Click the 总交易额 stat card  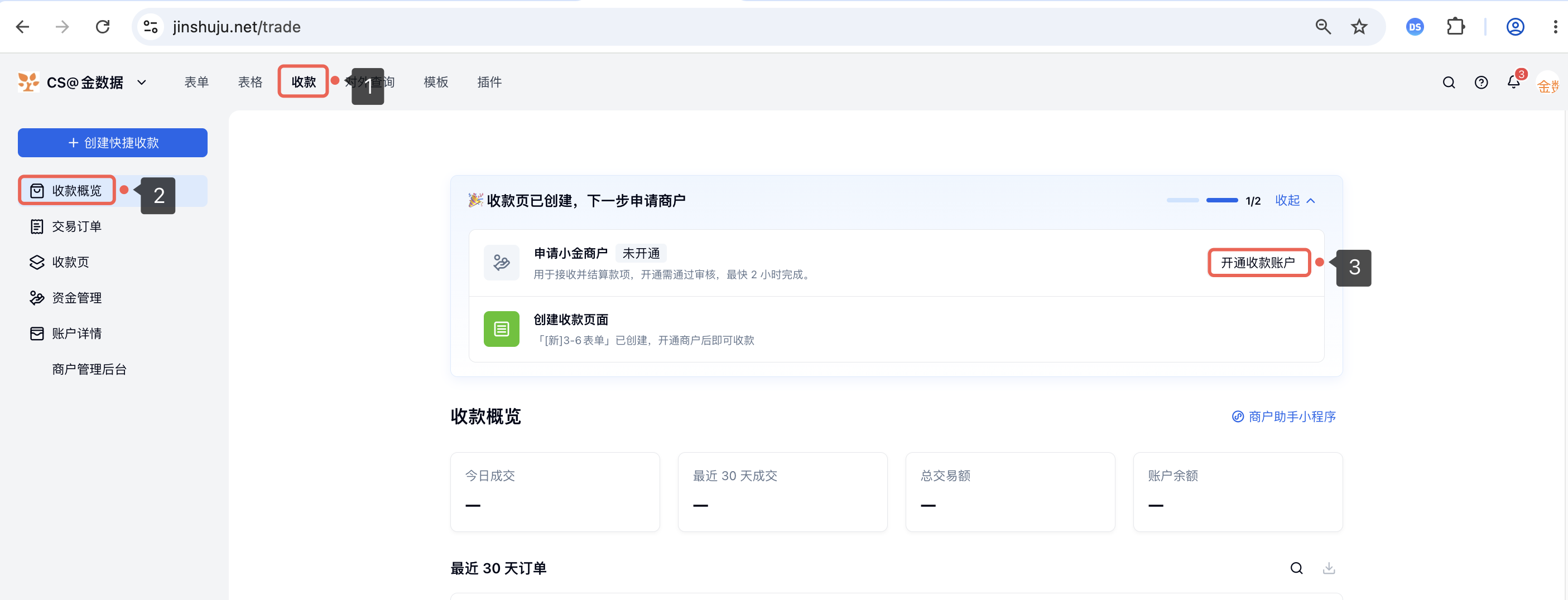(1010, 492)
